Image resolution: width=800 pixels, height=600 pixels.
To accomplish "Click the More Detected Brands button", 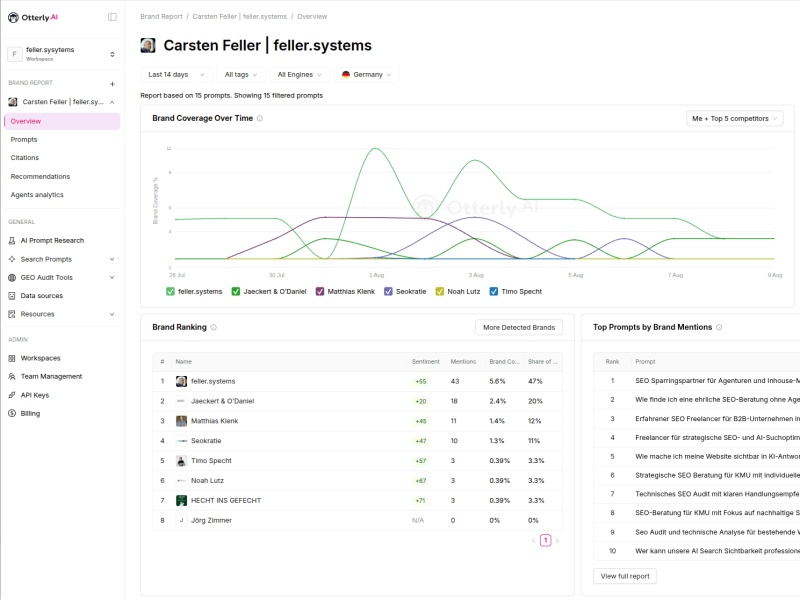I will click(519, 328).
